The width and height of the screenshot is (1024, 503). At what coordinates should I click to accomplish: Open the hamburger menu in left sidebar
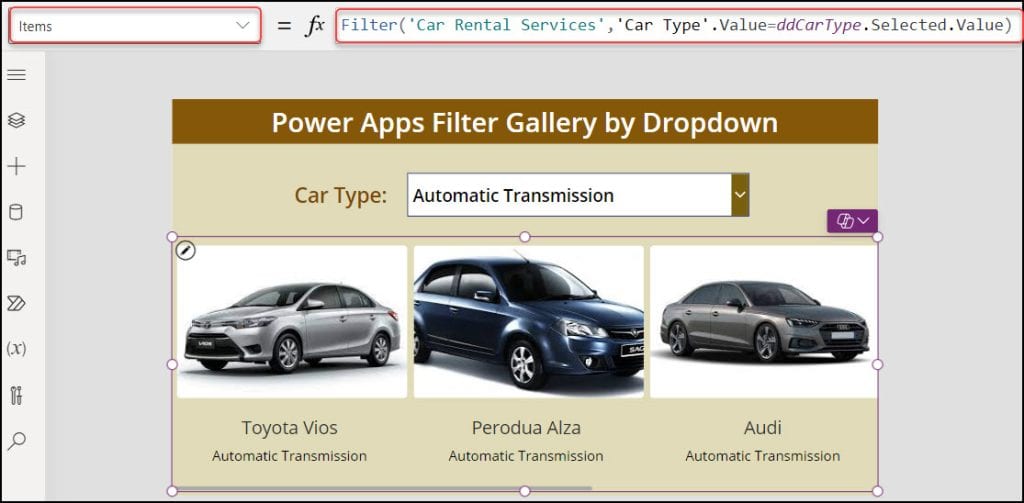pyautogui.click(x=16, y=74)
